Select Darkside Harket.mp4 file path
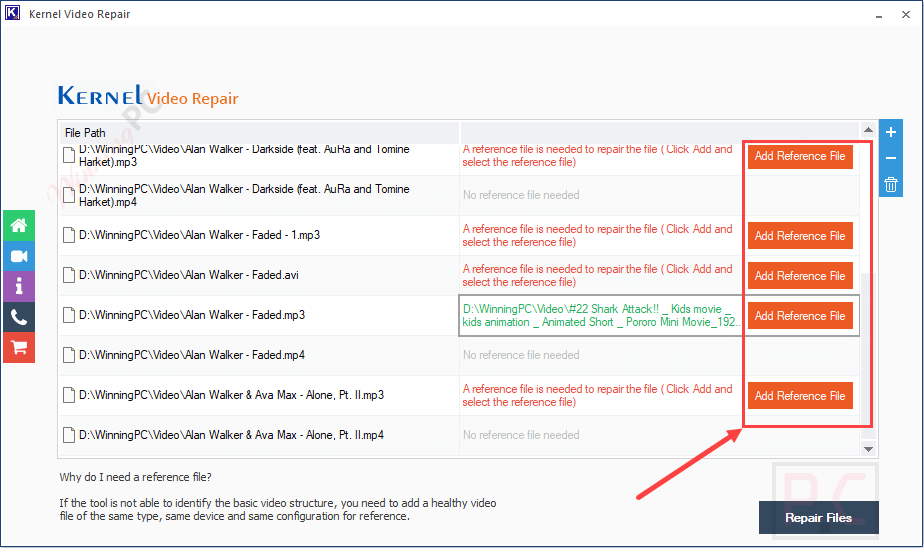Screen dimensions: 924x548 click(244, 195)
